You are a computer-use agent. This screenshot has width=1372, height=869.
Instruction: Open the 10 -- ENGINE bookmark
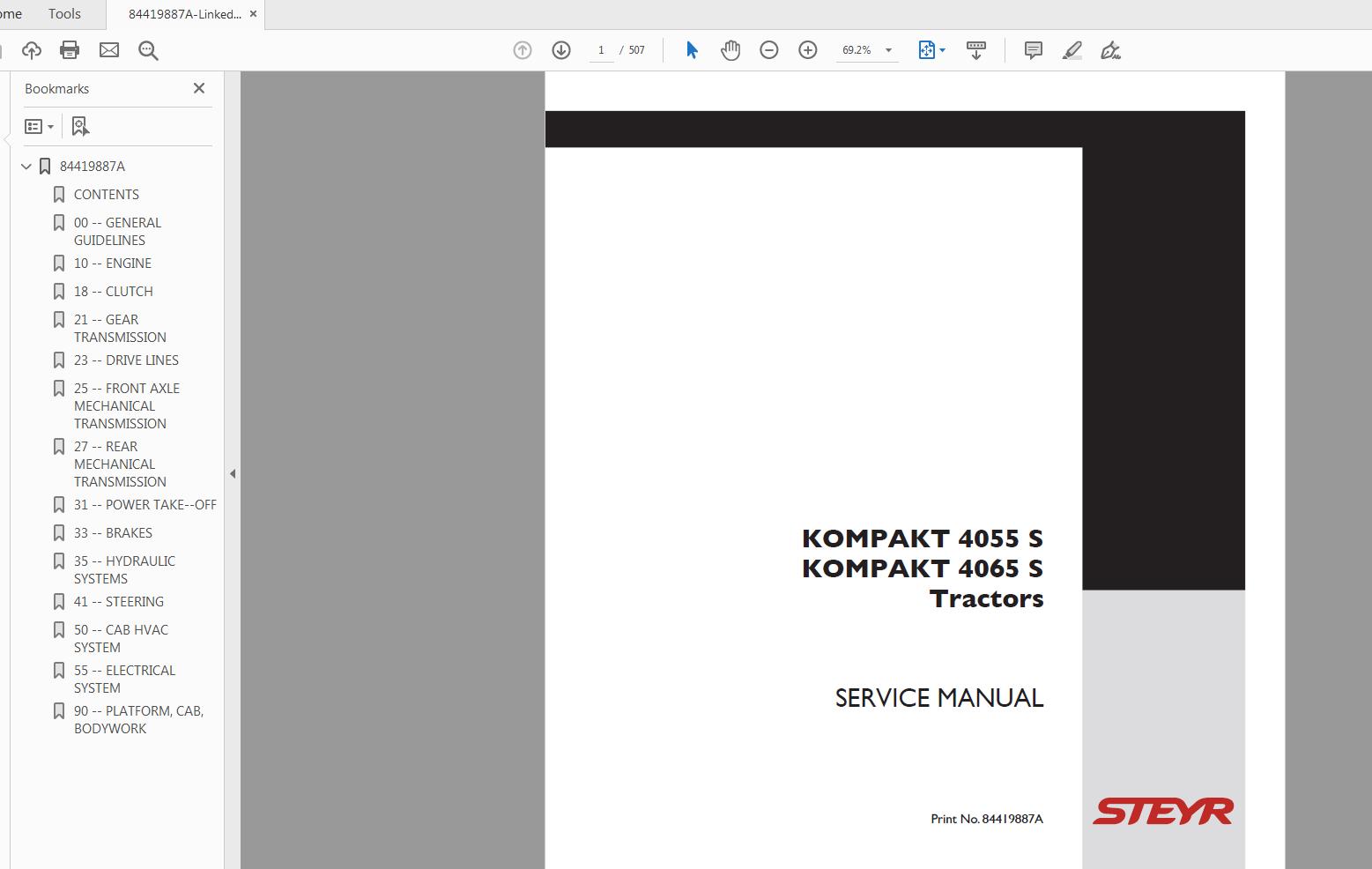click(113, 264)
